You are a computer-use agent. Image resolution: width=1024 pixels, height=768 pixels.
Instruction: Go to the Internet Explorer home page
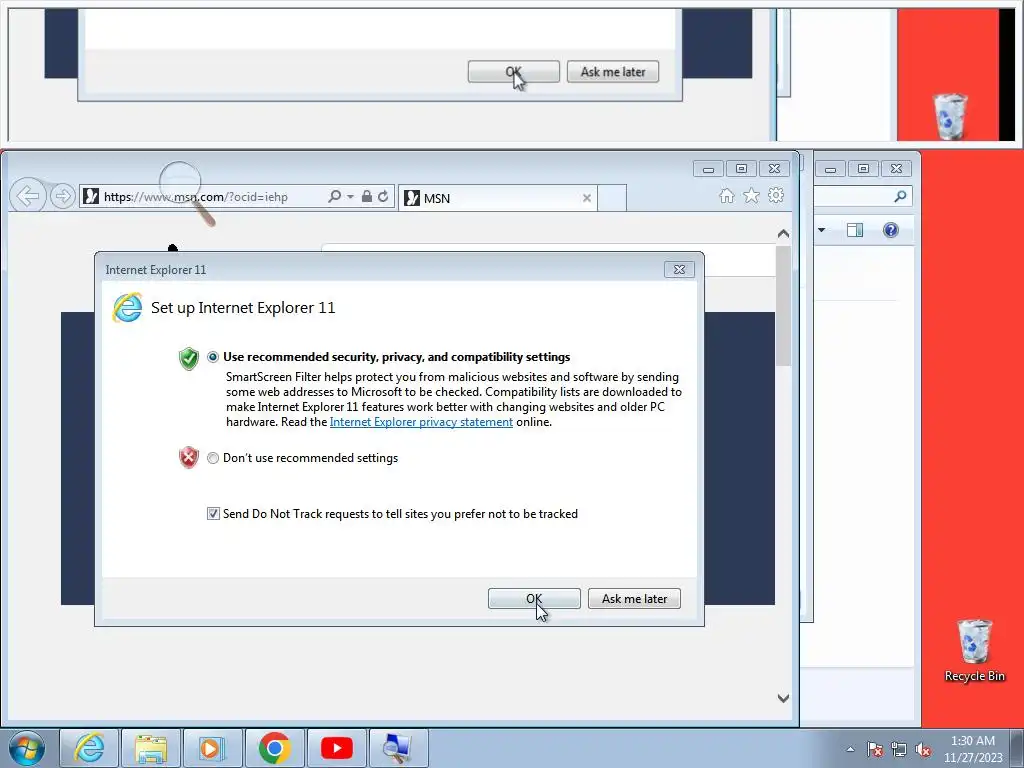click(726, 195)
